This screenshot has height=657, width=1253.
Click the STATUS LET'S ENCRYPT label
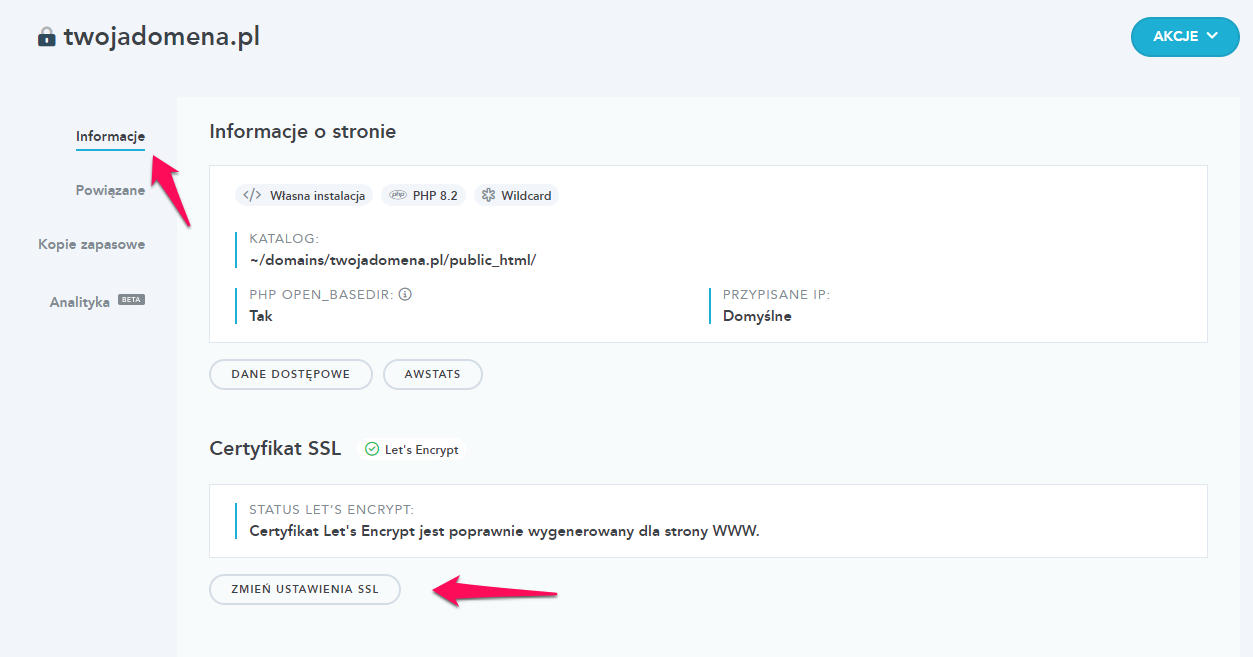(x=331, y=510)
